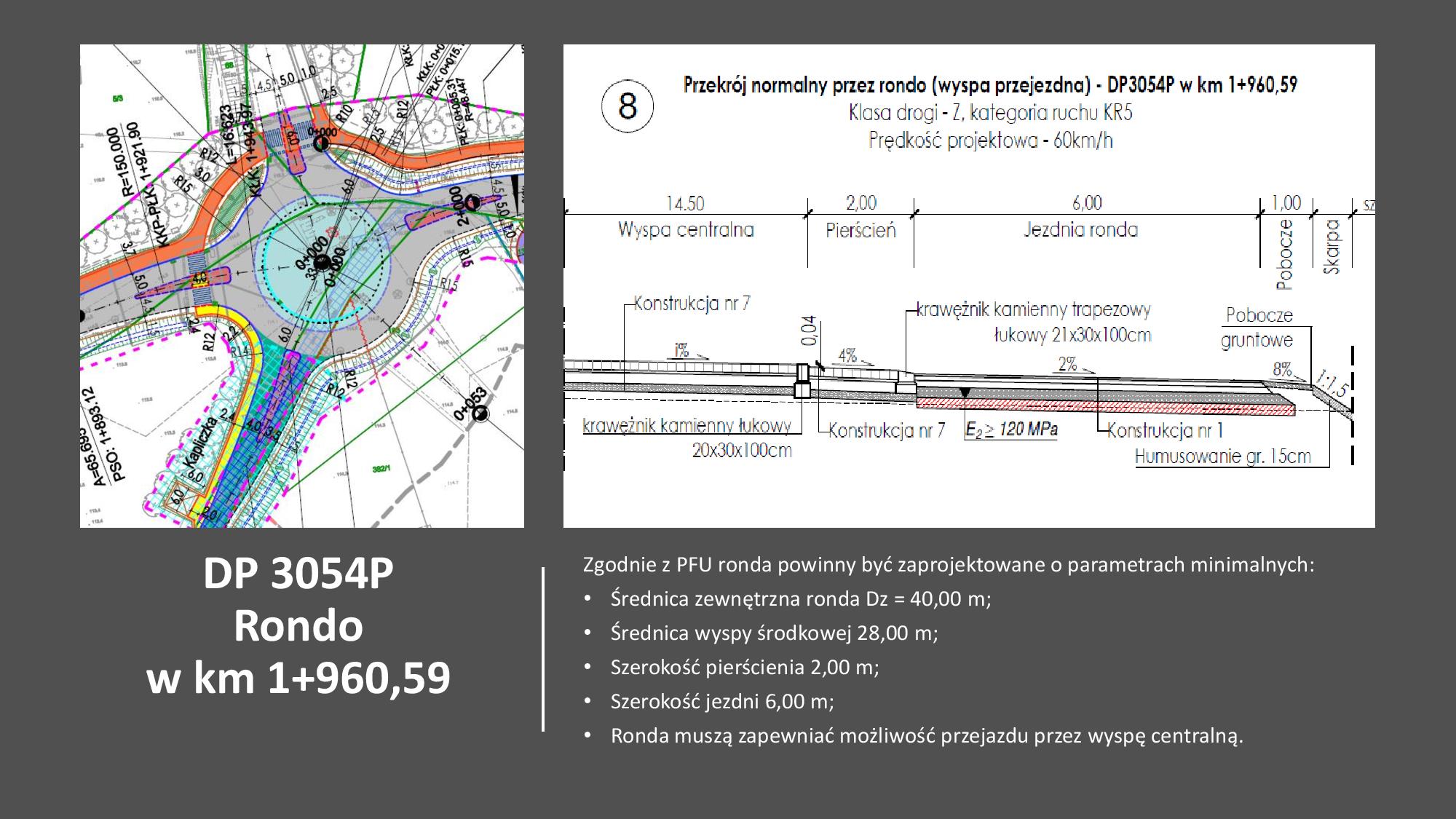This screenshot has width=1456, height=819.
Task: Click the 2% slope label on the carriageway
Action: coord(1068,363)
